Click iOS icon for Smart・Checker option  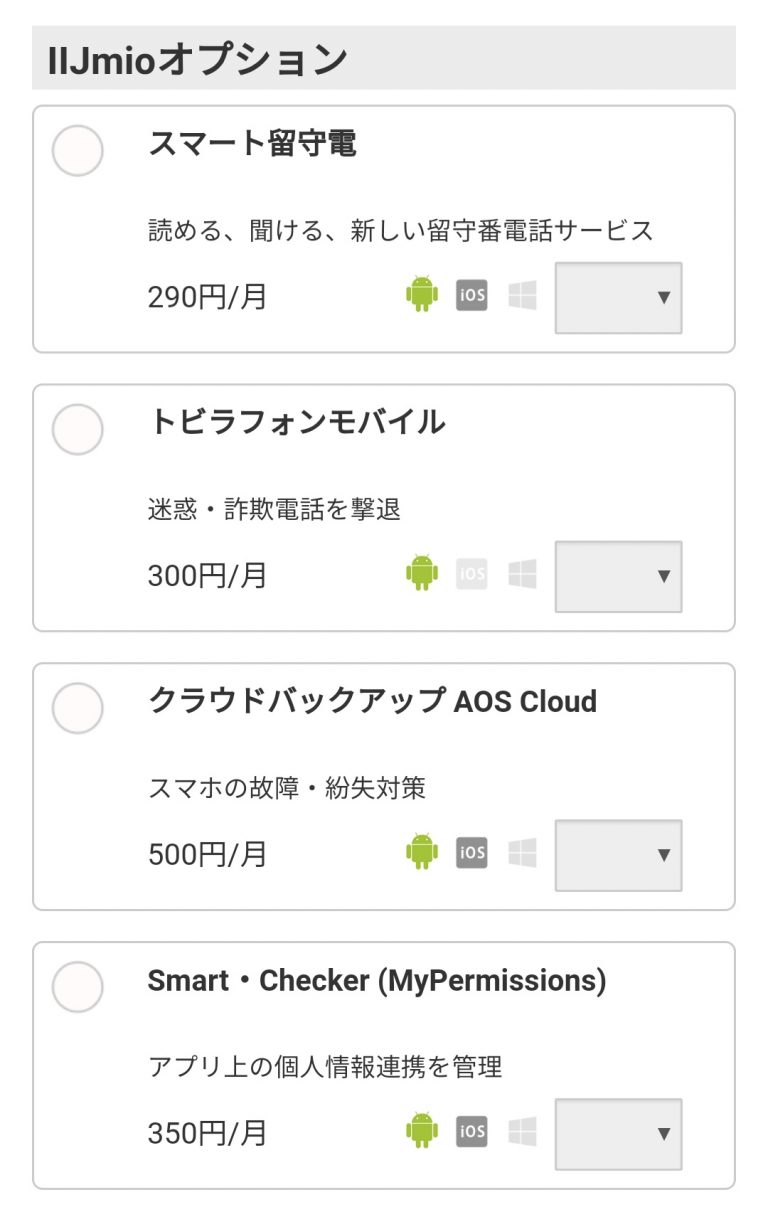pyautogui.click(x=472, y=1131)
